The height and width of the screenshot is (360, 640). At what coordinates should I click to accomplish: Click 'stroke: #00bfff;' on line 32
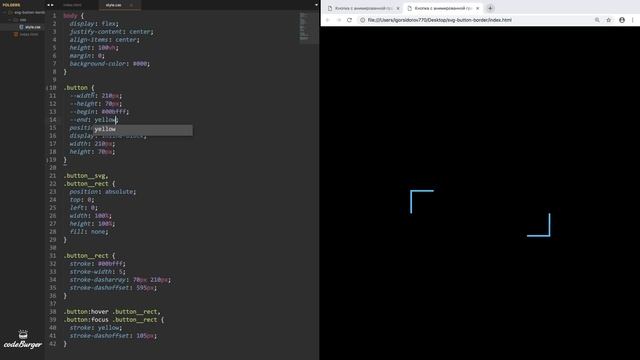click(x=98, y=264)
